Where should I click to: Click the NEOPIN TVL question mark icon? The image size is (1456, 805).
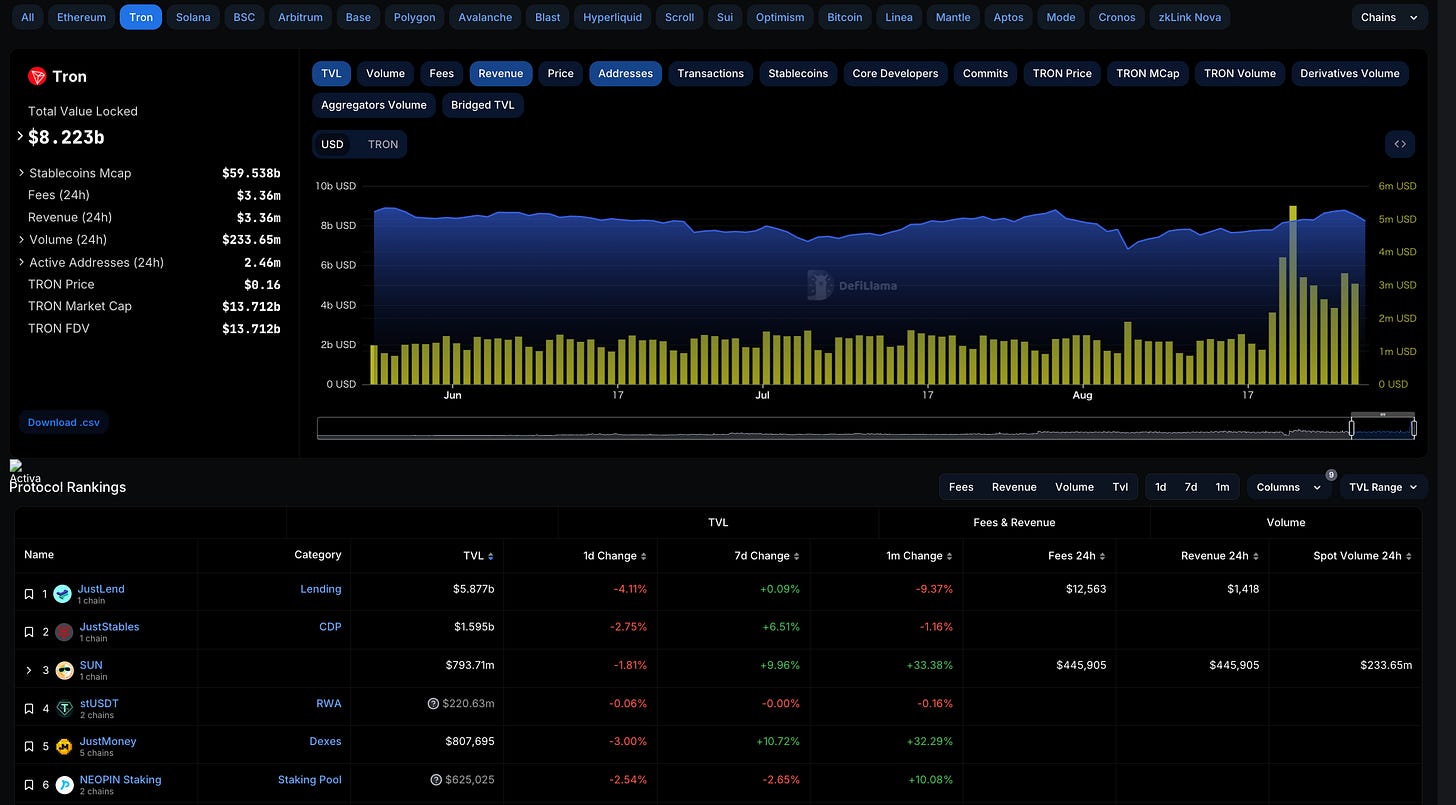(x=436, y=780)
